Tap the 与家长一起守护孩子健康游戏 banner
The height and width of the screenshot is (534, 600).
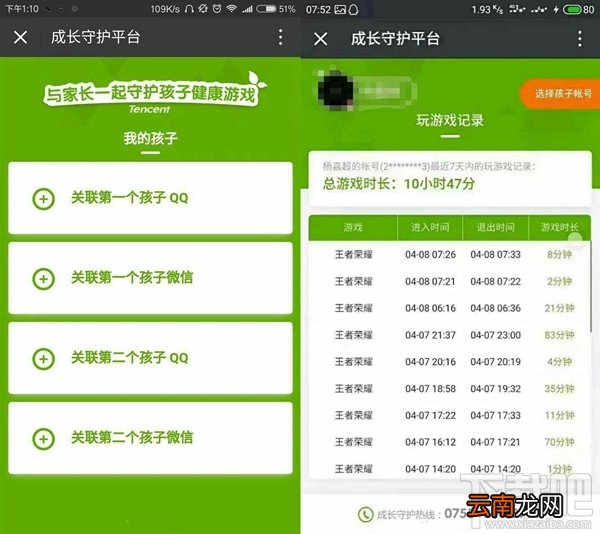point(151,93)
